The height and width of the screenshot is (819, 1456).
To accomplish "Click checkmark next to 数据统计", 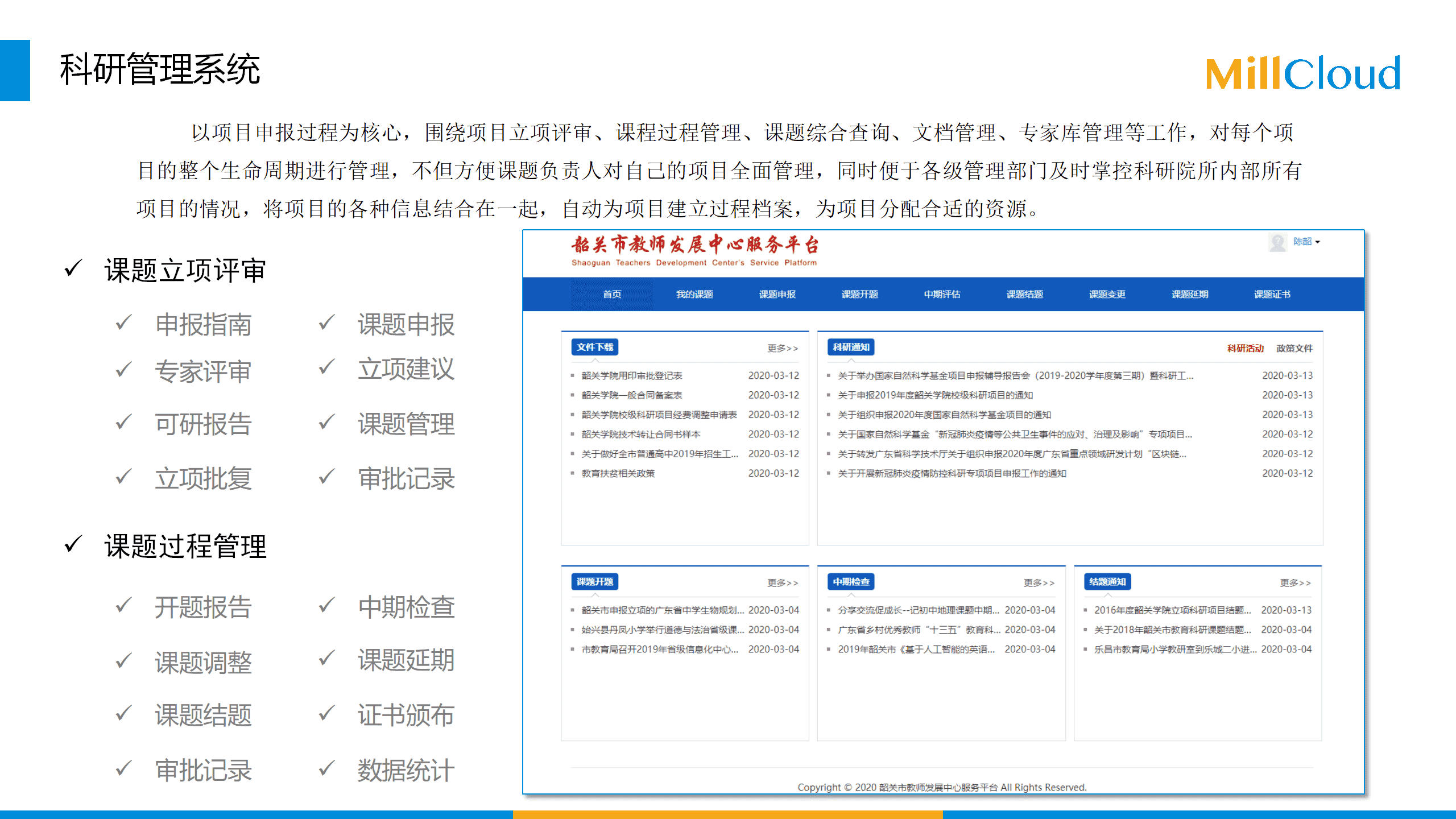I will click(x=326, y=769).
